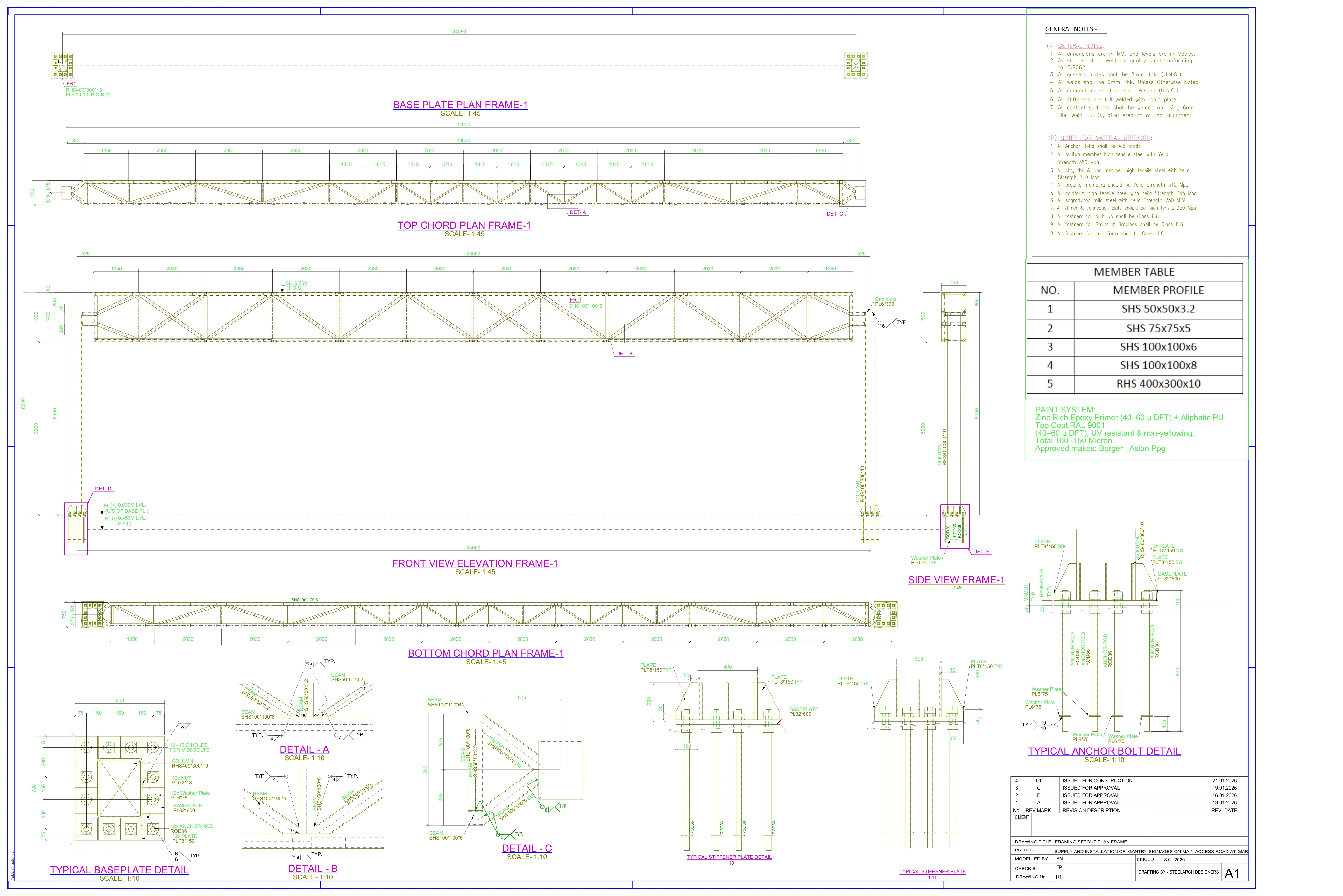1343x896 pixels.
Task: Click the 'FRONT VIEW ELEVATION FRAME-1' title
Action: click(x=475, y=563)
